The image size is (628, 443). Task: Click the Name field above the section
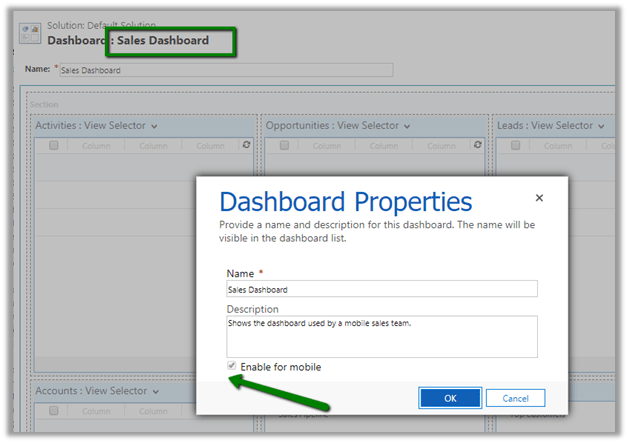point(225,71)
